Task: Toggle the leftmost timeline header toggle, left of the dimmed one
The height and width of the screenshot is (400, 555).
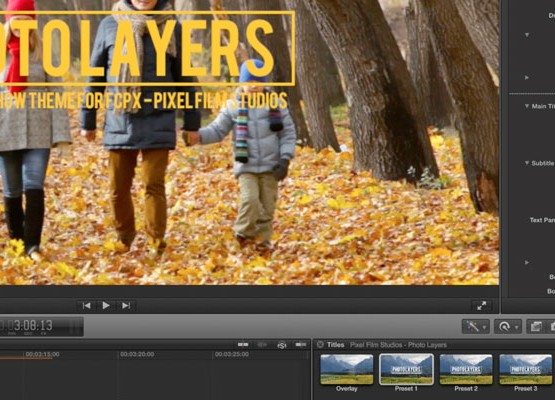Action: [243, 344]
